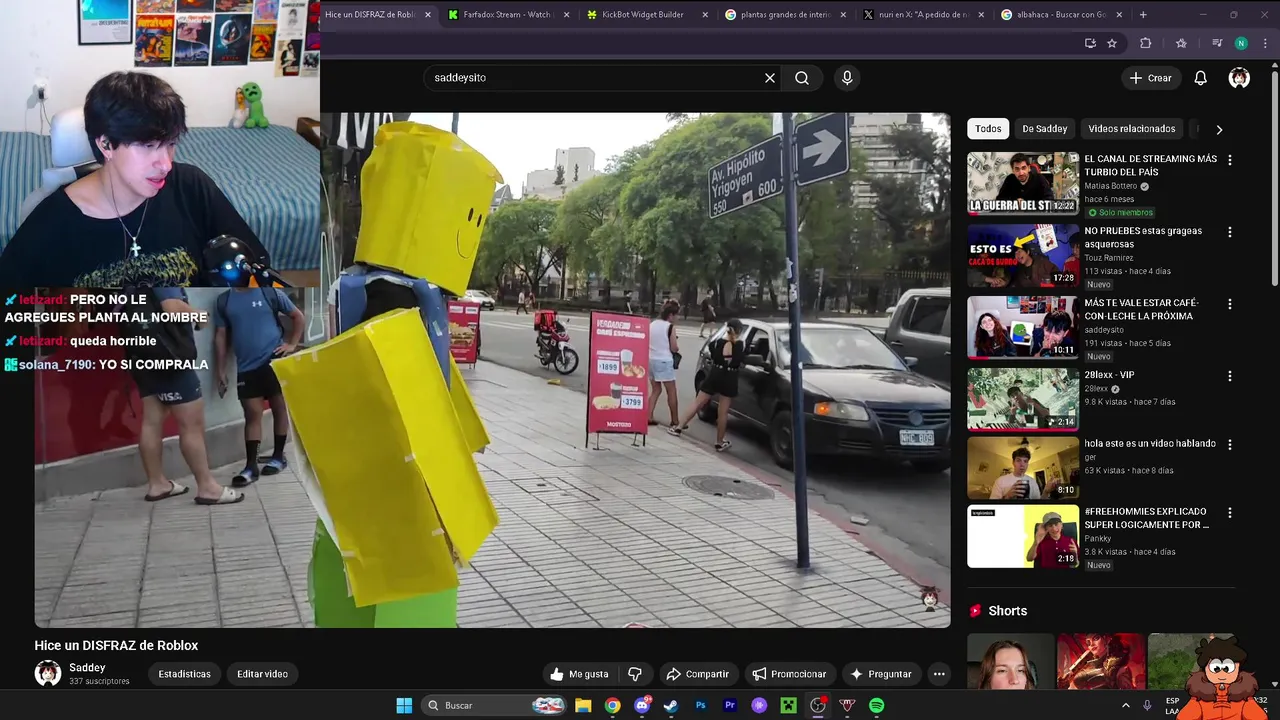Open MÁS TE VALE ESTAR CAFÉ-CON-LECHE video

coord(1023,328)
